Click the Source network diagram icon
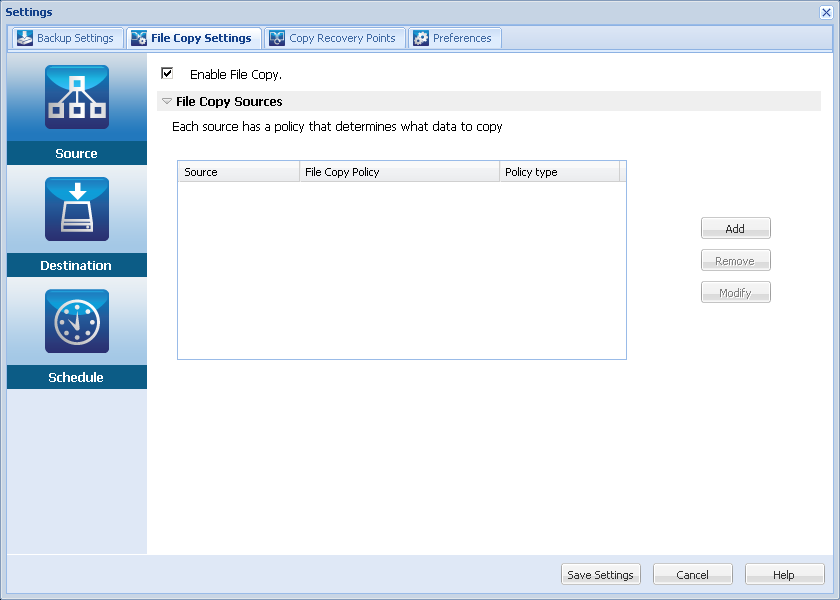 (x=76, y=97)
